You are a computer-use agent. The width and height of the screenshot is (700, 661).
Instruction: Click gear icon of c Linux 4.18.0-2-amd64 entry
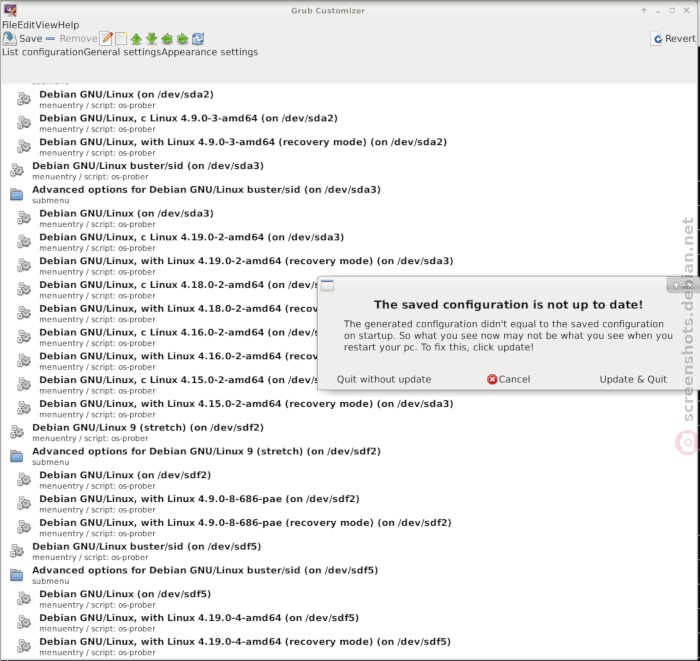click(x=24, y=289)
